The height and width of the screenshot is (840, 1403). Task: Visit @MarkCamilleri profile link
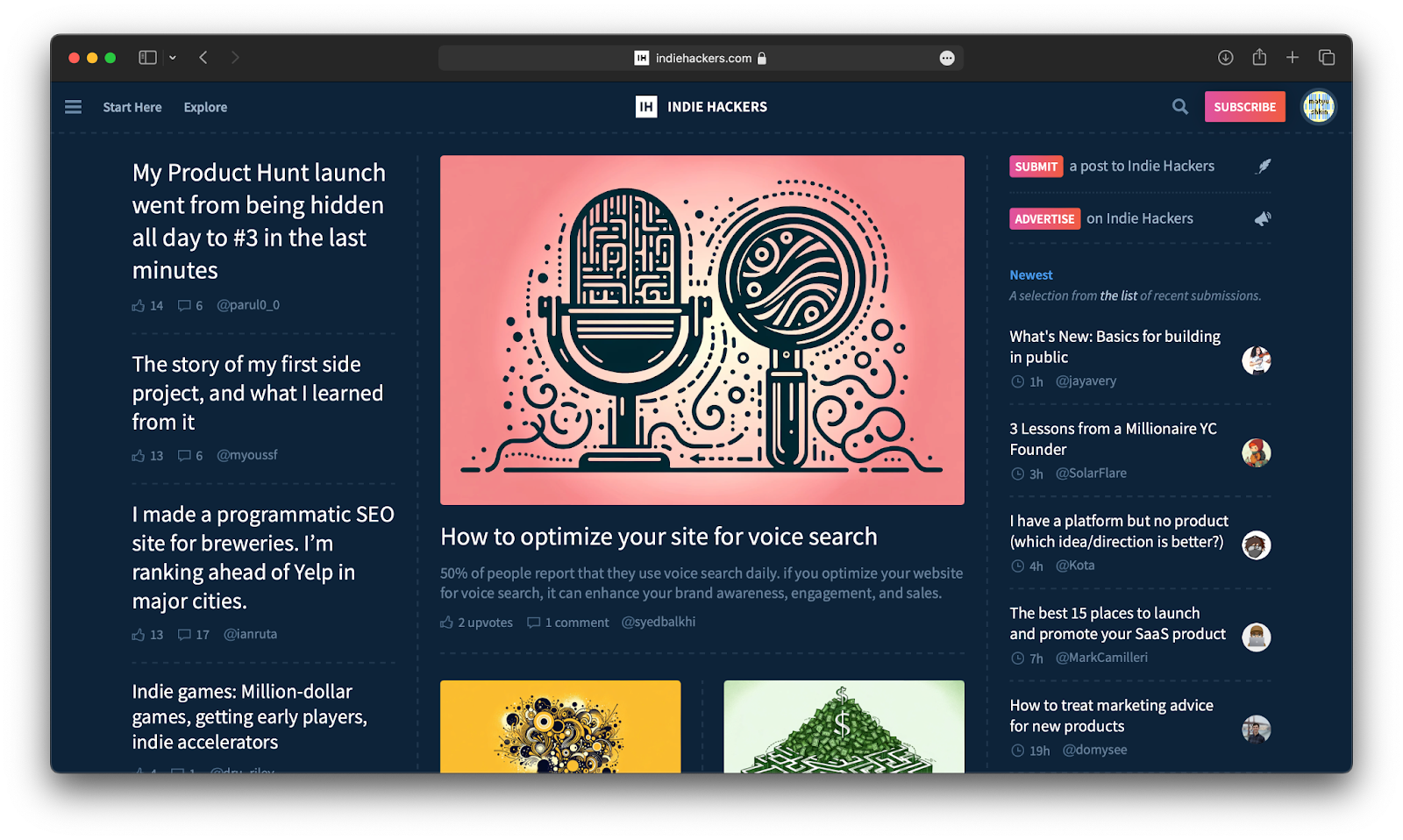click(1101, 658)
